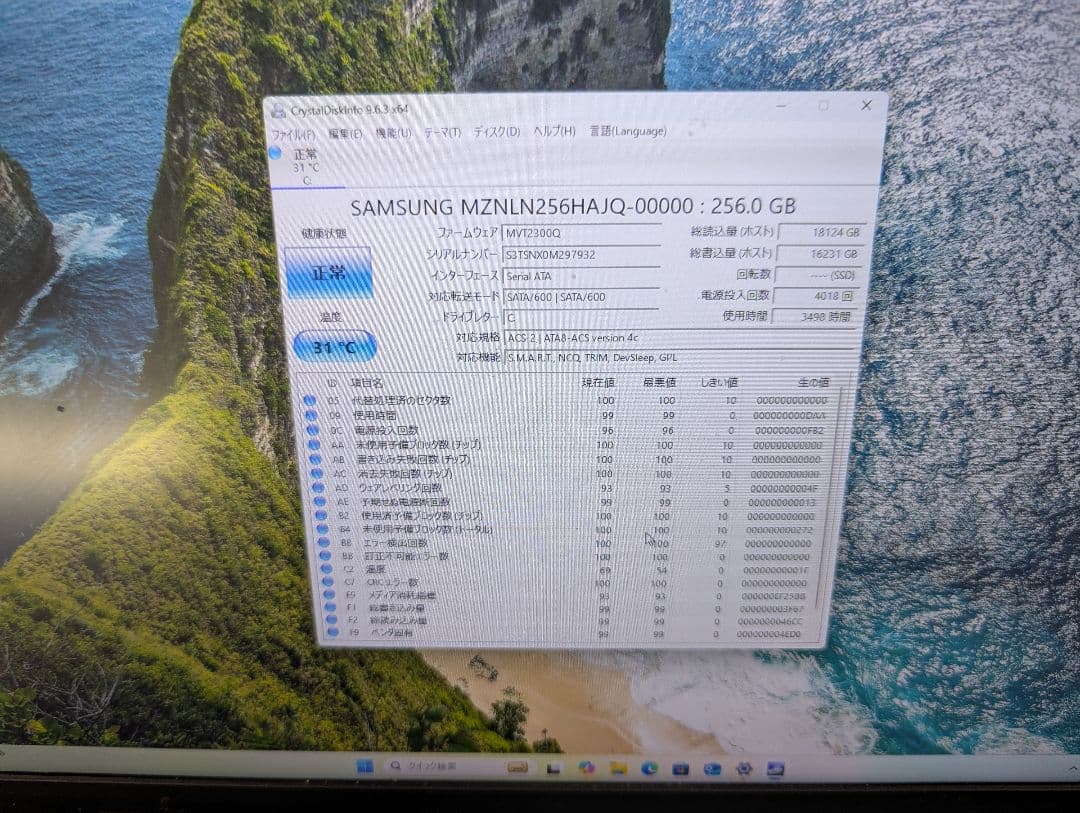Click the blue status dot beside 代替処理済のセクタ数
This screenshot has height=813, width=1080.
click(x=310, y=400)
